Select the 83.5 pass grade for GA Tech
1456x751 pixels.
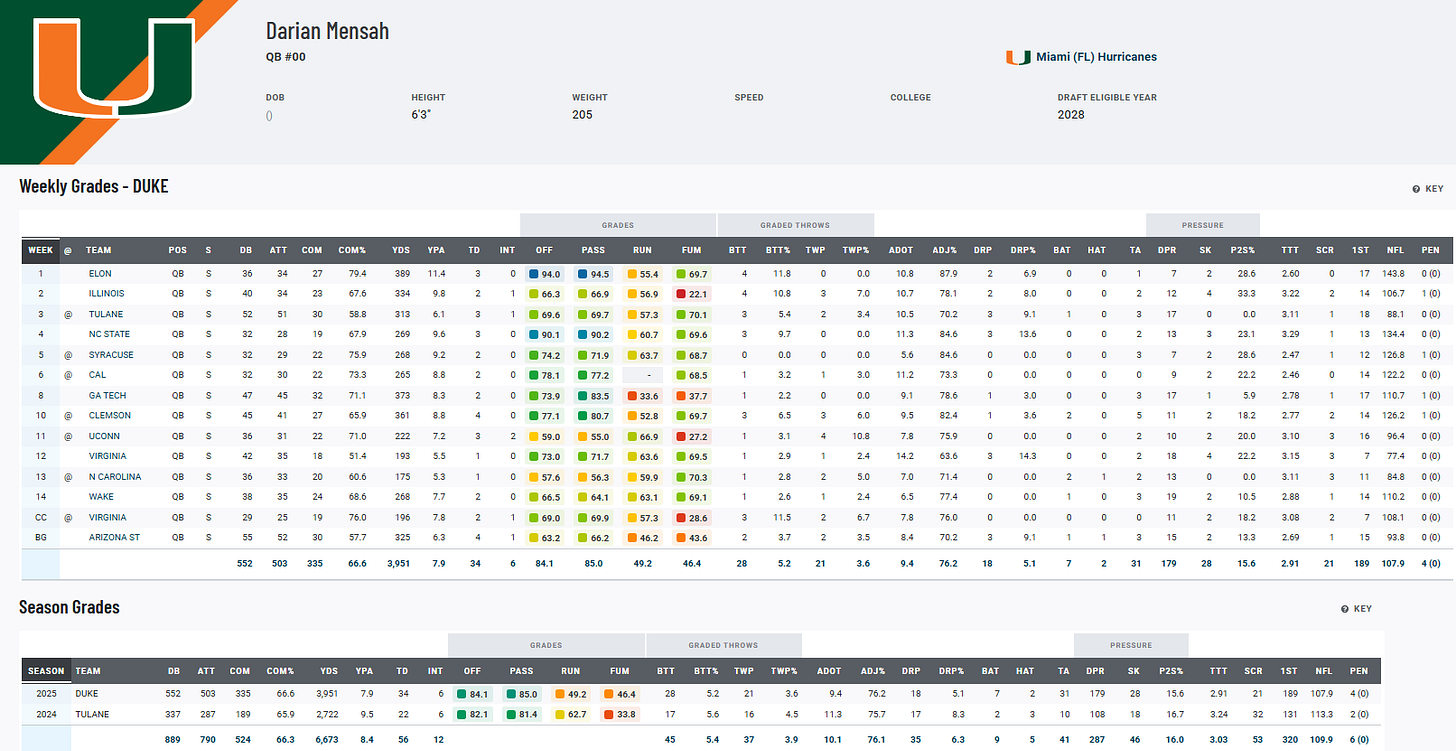595,395
